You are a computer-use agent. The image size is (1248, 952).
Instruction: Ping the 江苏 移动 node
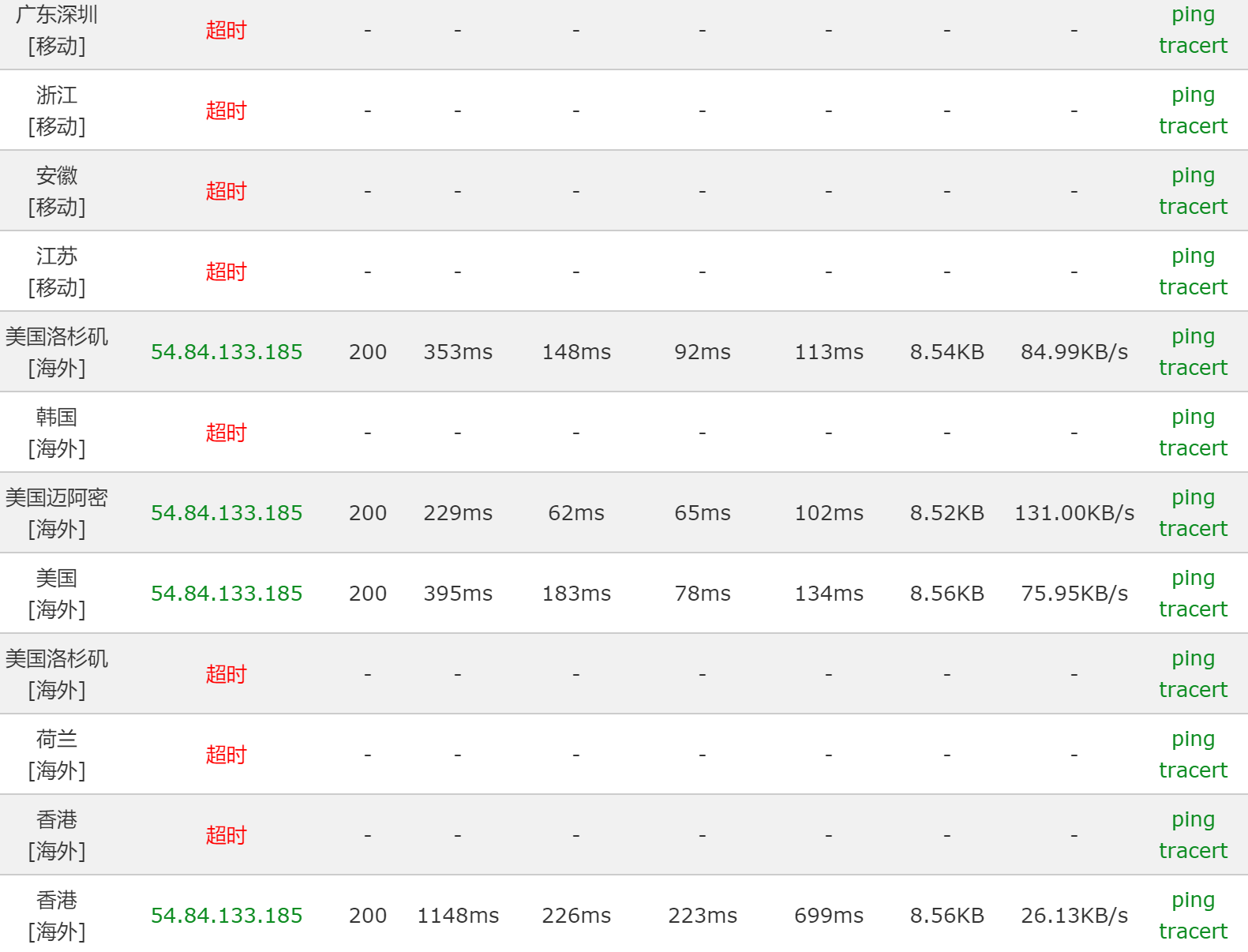[1192, 257]
